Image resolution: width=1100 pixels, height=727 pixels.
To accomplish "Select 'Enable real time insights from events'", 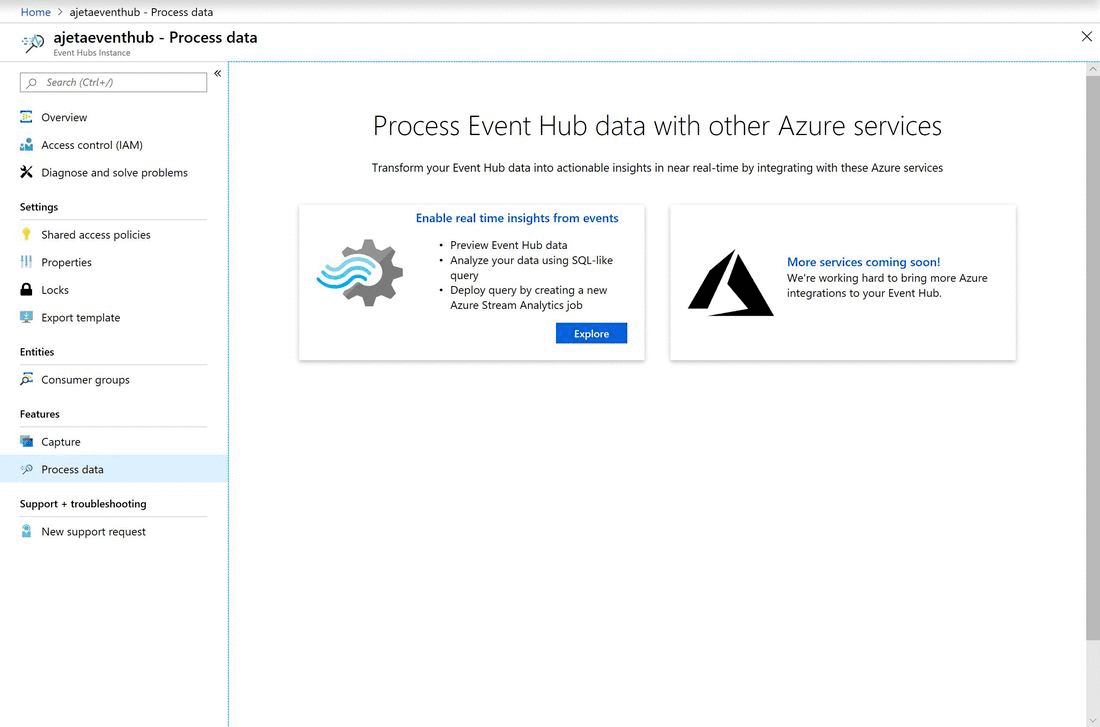I will click(518, 218).
